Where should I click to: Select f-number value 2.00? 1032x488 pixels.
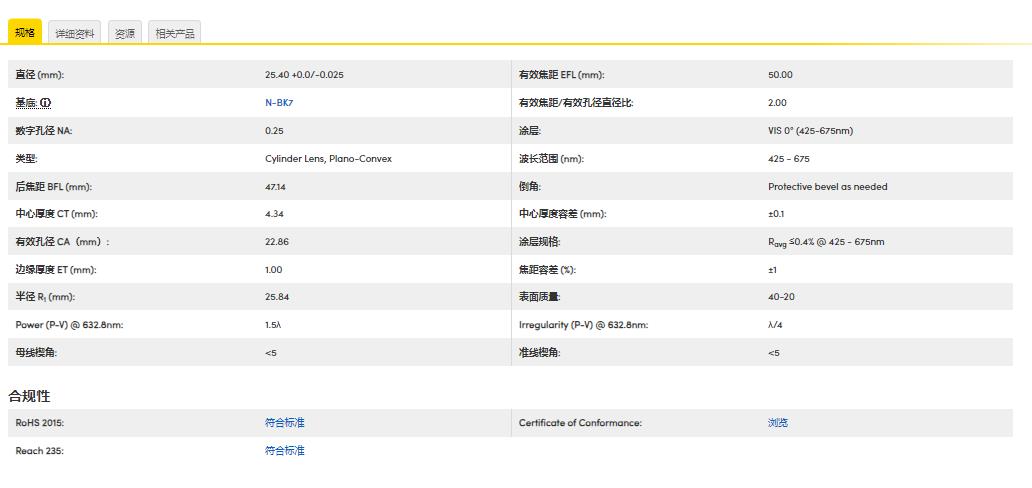[x=777, y=103]
